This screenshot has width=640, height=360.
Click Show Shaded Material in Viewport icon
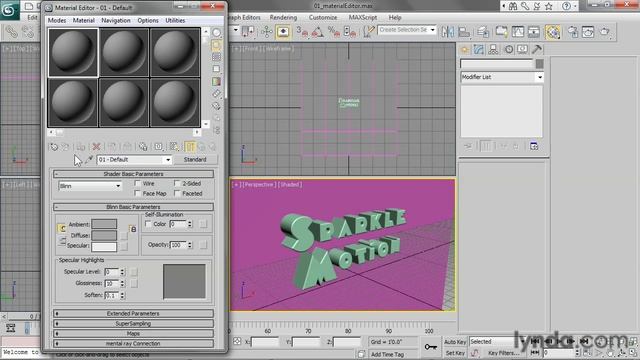[174, 147]
